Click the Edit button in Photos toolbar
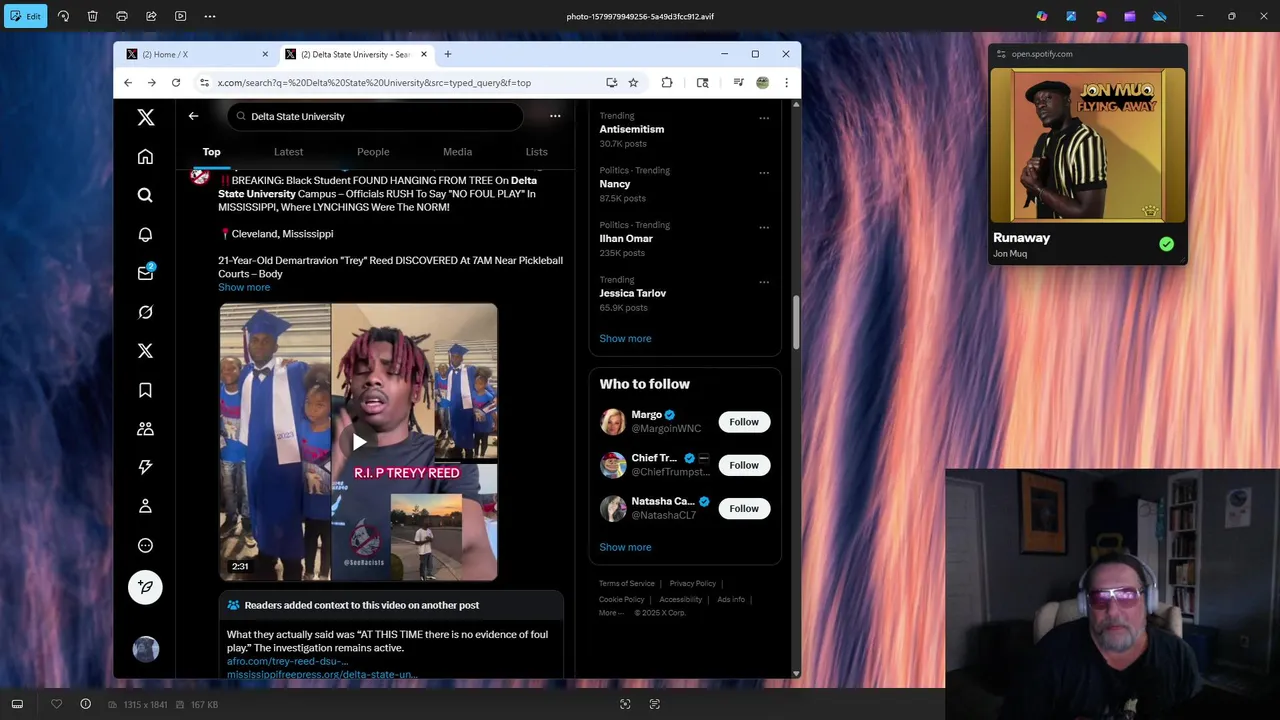Image resolution: width=1280 pixels, height=720 pixels. (x=26, y=16)
